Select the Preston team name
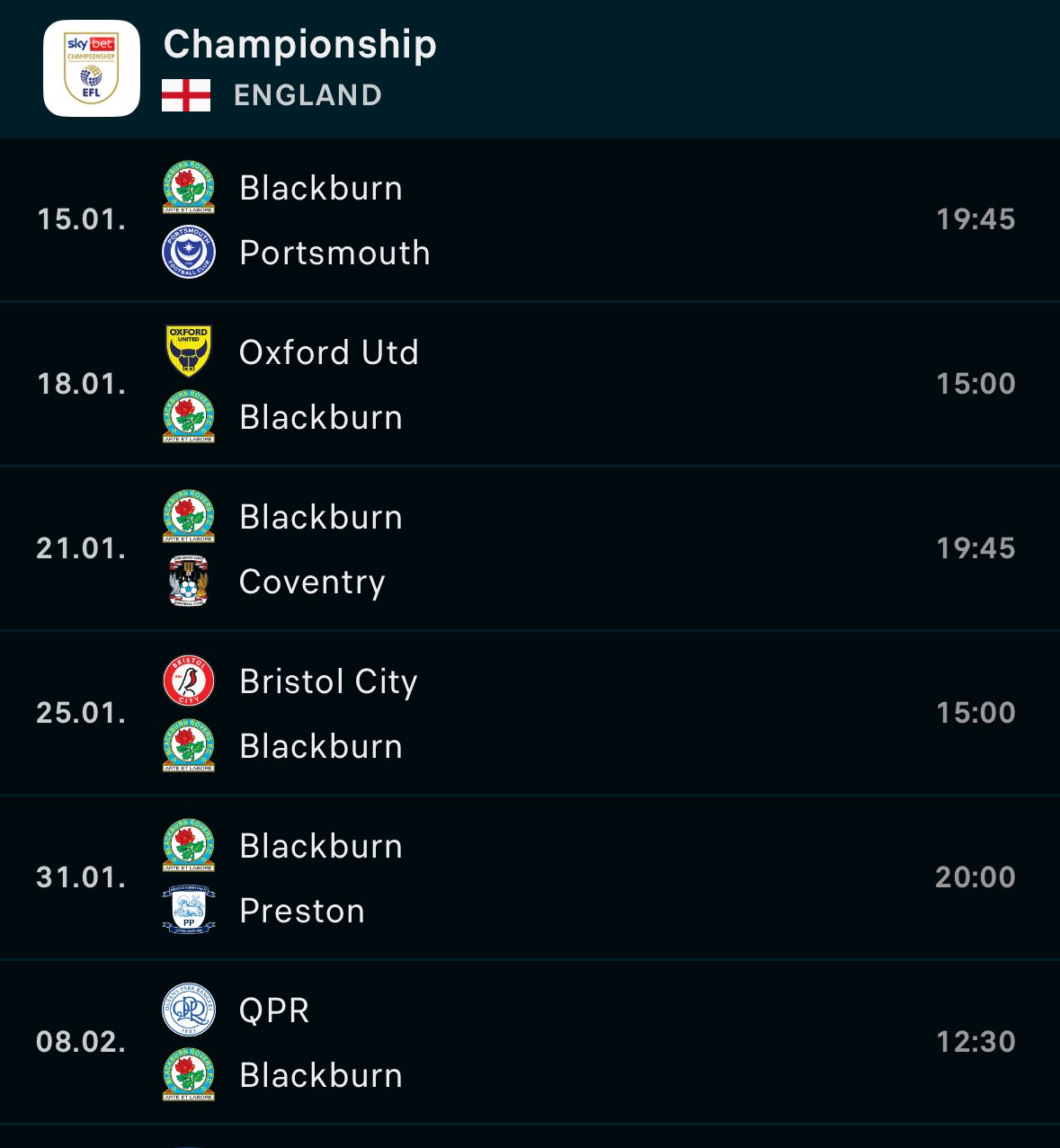Viewport: 1060px width, 1148px height. pyautogui.click(x=302, y=912)
